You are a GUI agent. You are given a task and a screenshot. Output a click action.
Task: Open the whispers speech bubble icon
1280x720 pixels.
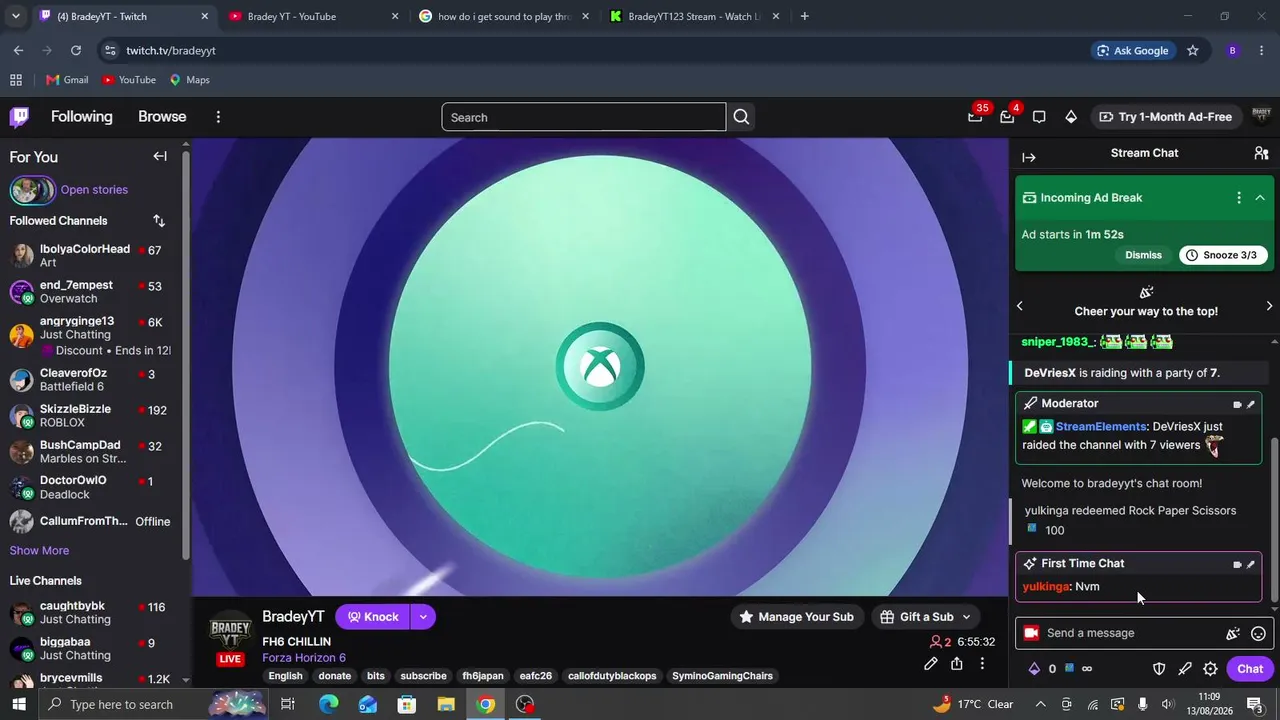click(1039, 117)
